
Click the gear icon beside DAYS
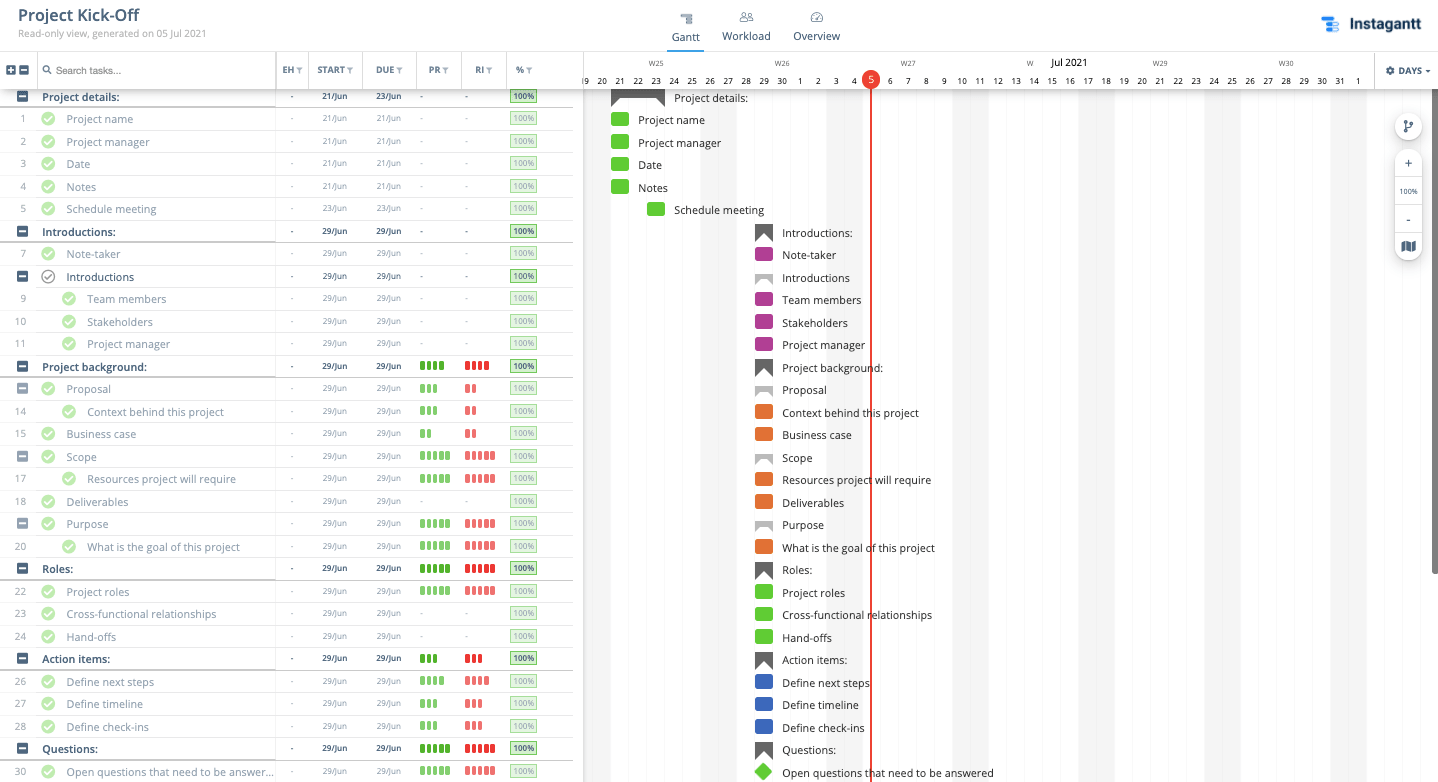click(1390, 71)
